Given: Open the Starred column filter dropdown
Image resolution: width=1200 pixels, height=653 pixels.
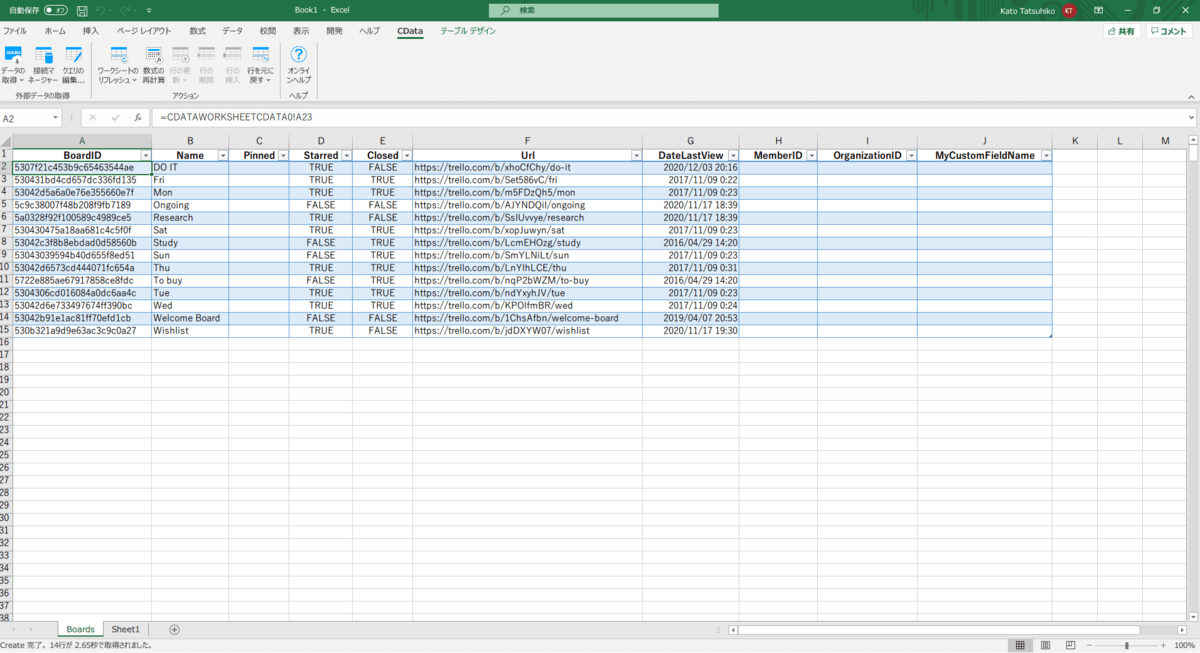Looking at the screenshot, I should (346, 156).
